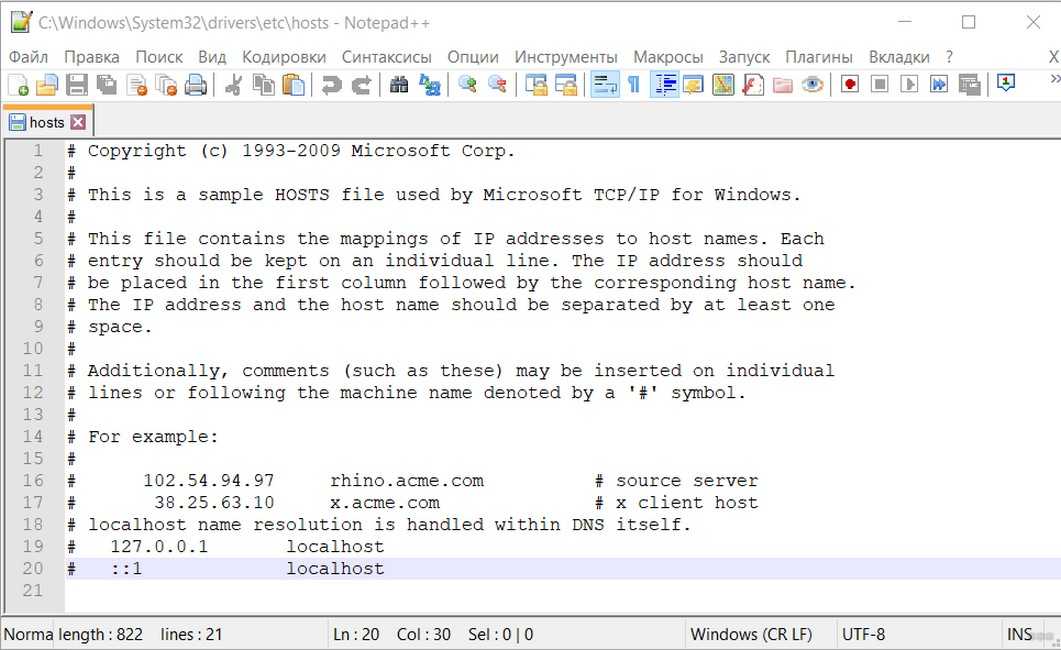This screenshot has height=650, width=1061.
Task: Toggle INS insert mode in status bar
Action: coord(1019,634)
